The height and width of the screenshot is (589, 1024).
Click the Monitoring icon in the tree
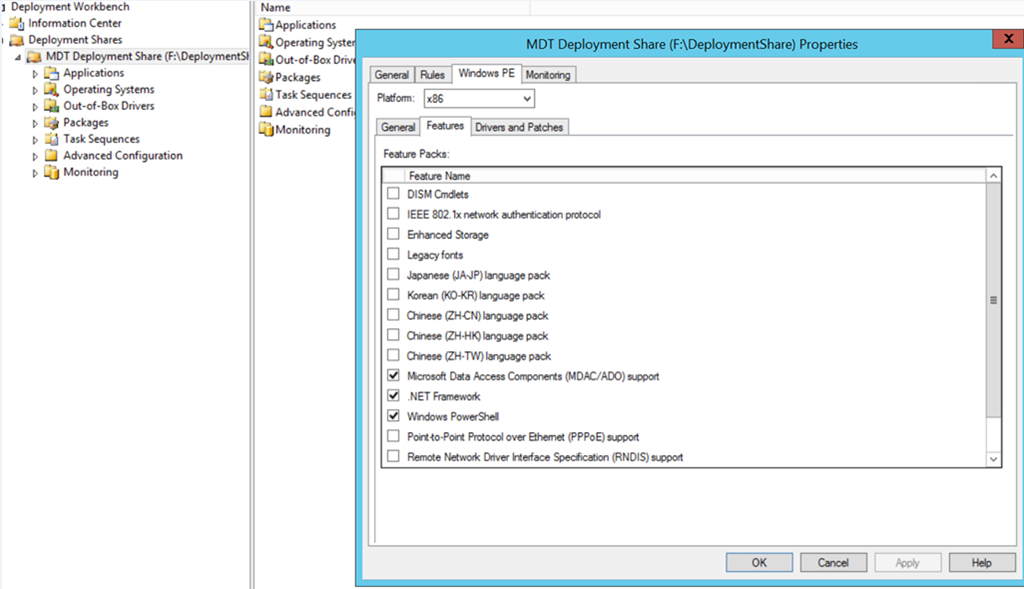pos(51,172)
